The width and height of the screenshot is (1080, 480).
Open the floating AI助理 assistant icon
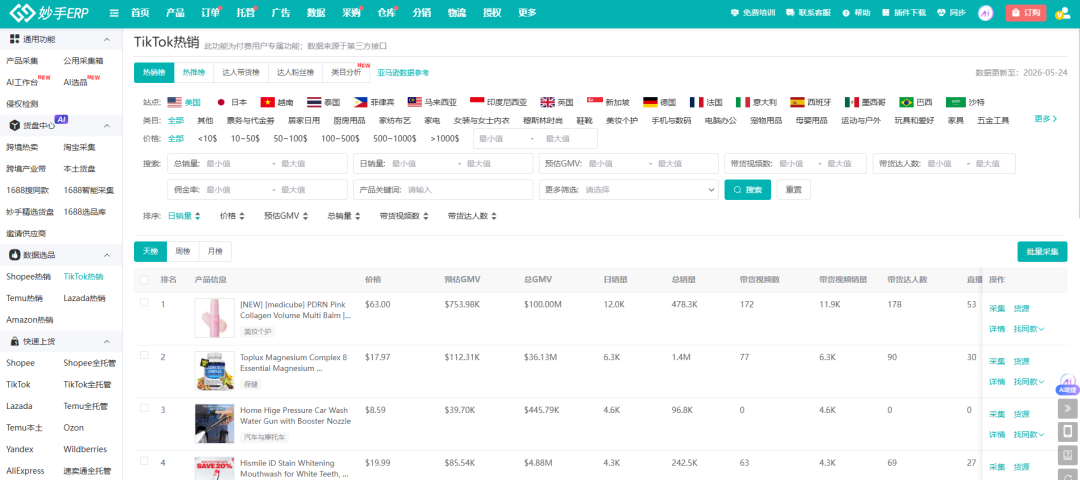pos(1066,384)
